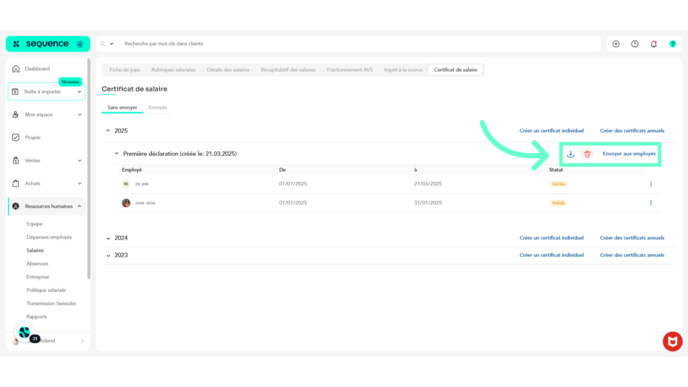Open the clock timer icon
The height and width of the screenshot is (387, 688).
635,44
